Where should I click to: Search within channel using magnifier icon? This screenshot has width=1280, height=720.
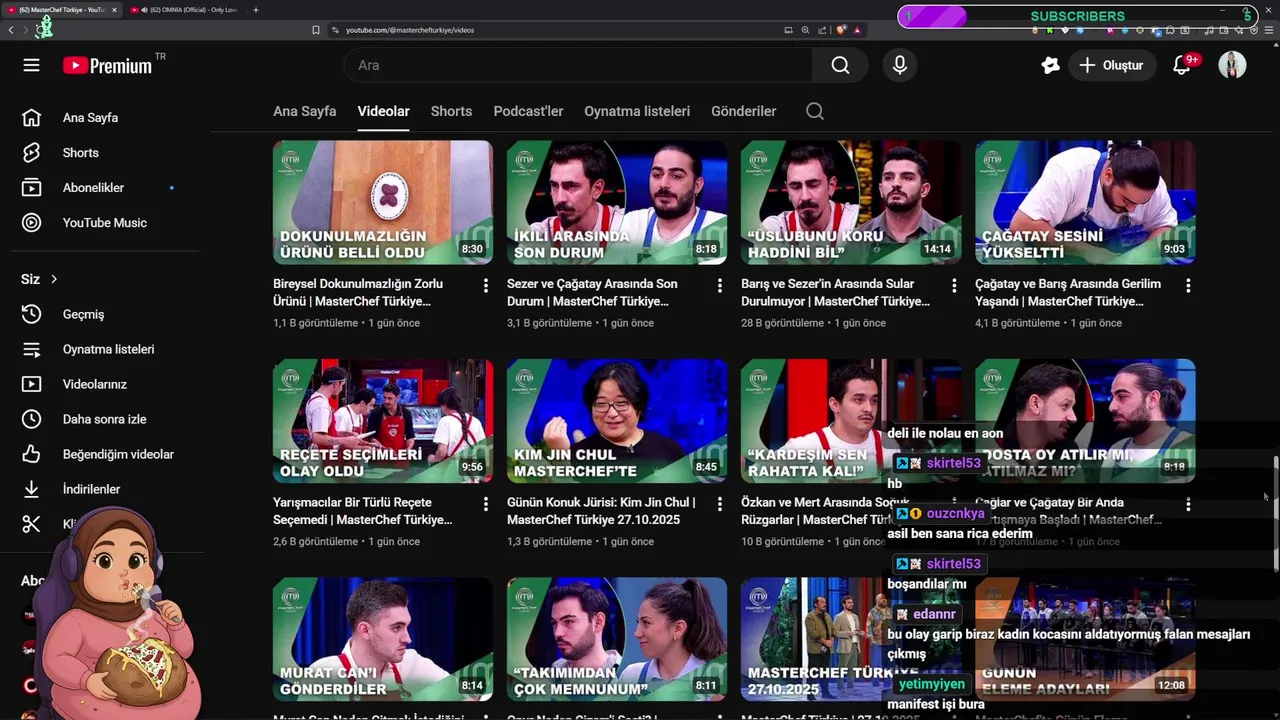click(815, 111)
